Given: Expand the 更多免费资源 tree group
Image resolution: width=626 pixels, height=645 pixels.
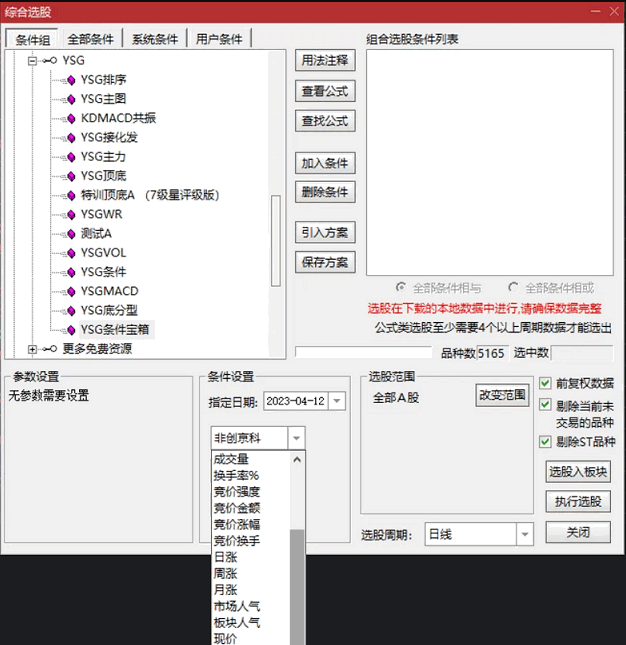Looking at the screenshot, I should pyautogui.click(x=32, y=349).
